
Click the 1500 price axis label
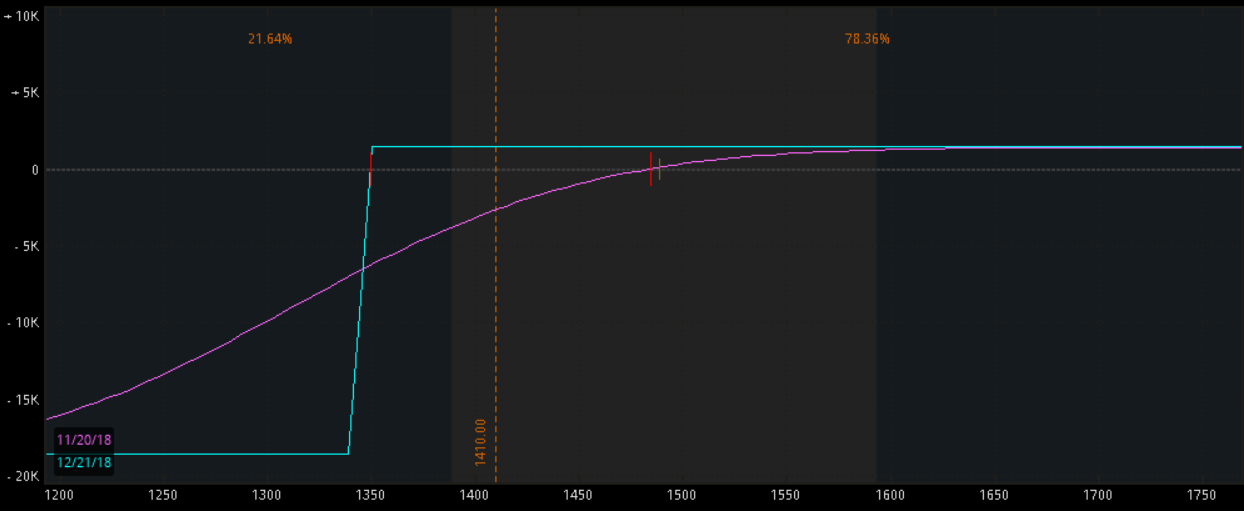pos(682,495)
